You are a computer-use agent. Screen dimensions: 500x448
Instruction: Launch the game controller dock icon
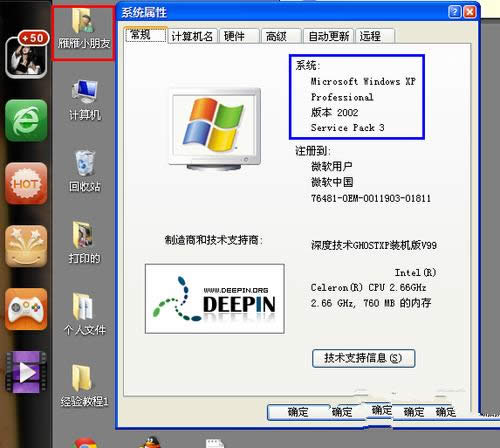26,309
